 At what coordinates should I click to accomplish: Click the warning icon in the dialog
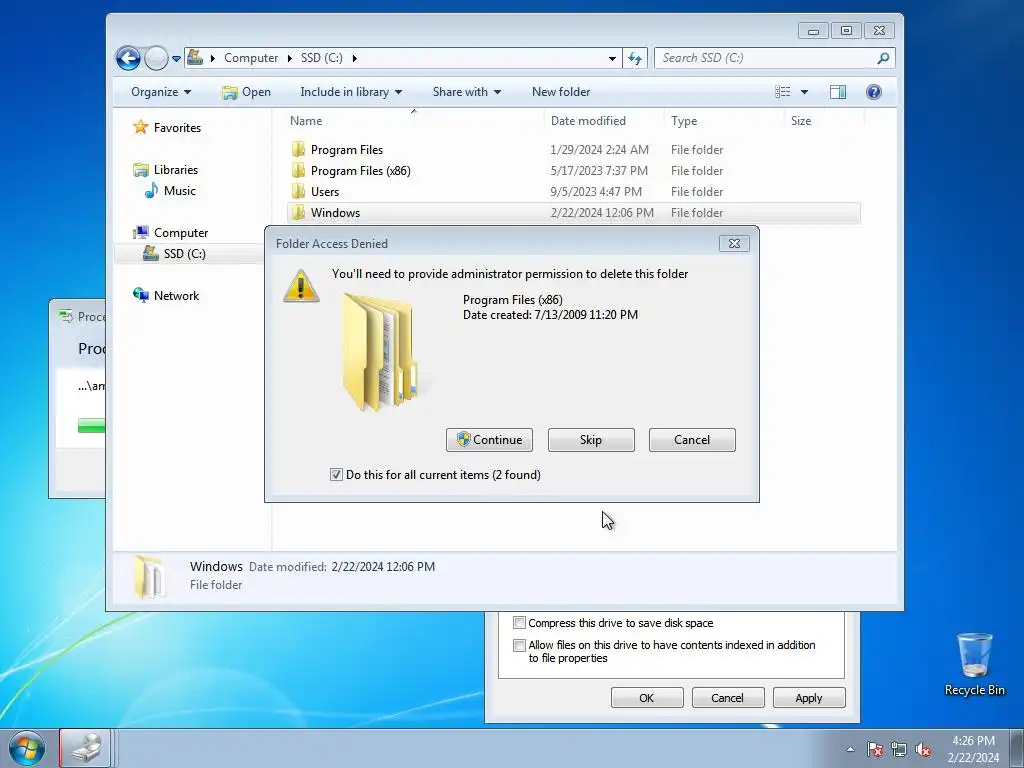[300, 285]
